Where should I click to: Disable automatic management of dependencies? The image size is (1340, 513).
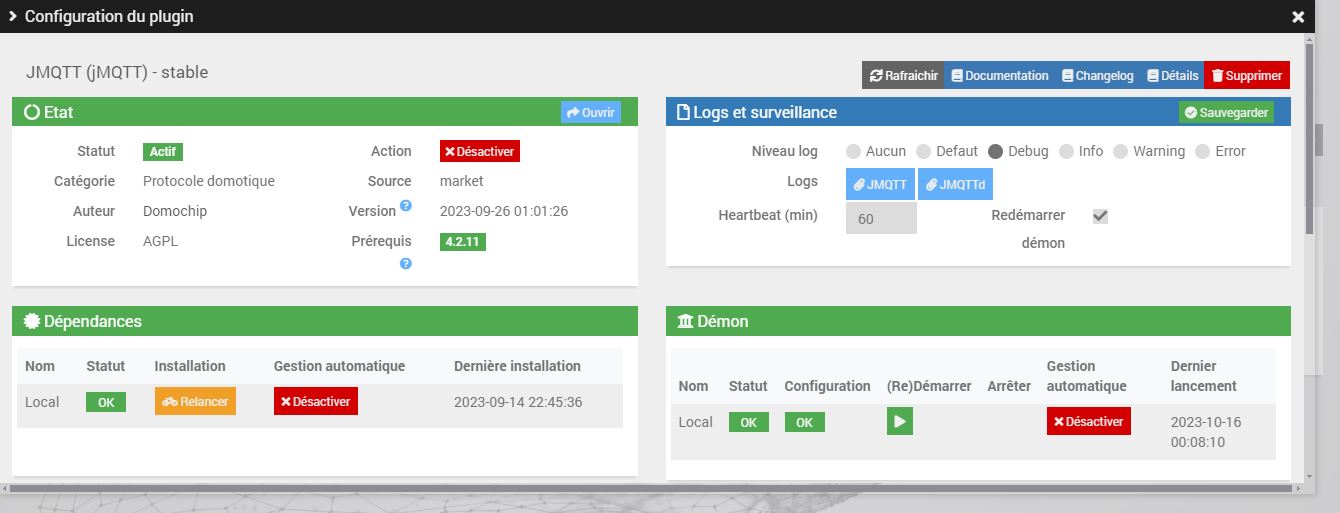tap(315, 401)
